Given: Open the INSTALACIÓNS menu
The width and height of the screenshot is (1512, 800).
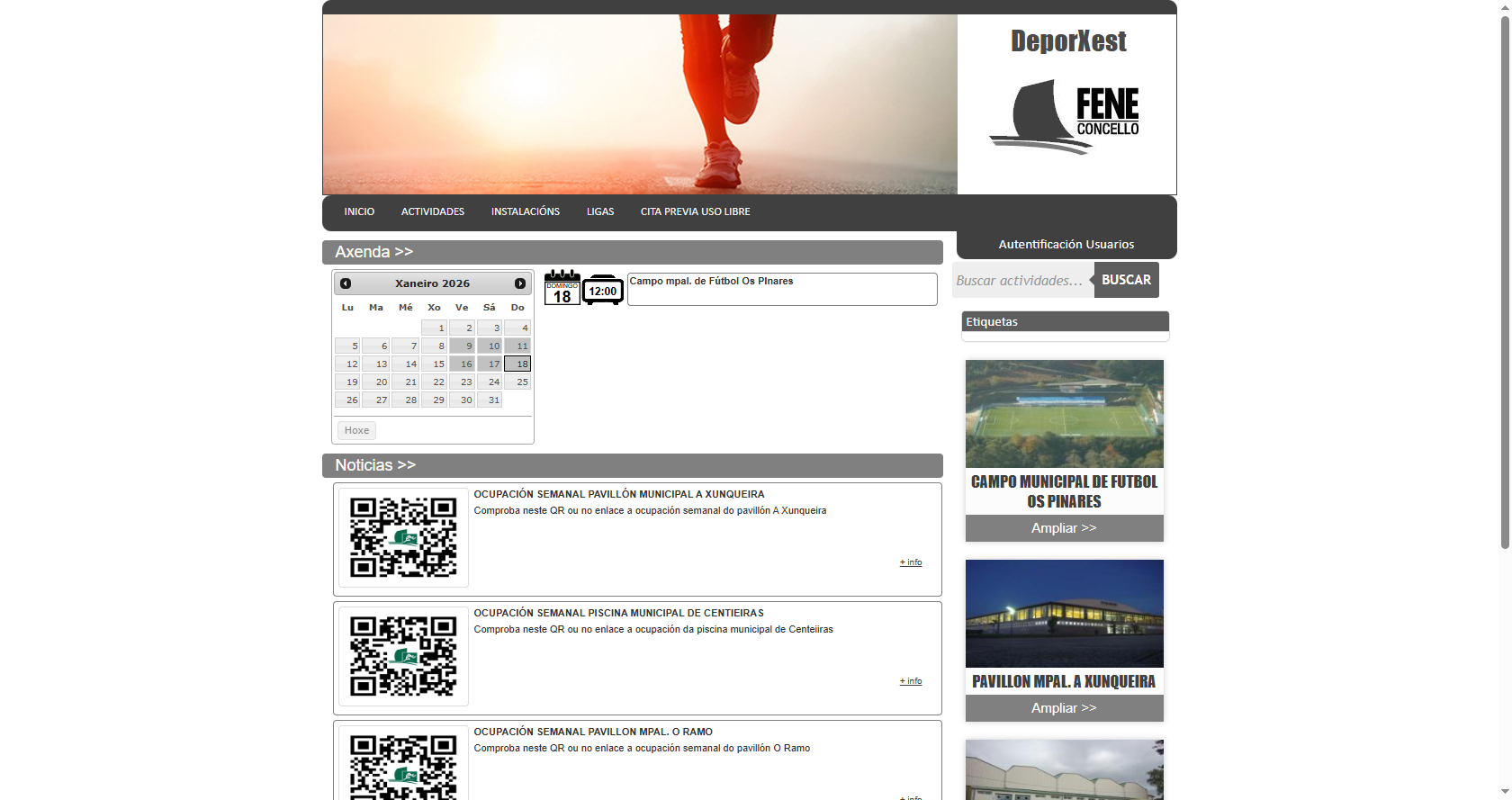Looking at the screenshot, I should [x=526, y=212].
